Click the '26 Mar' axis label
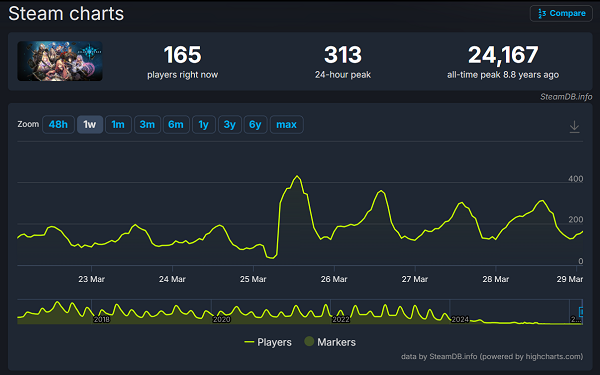Viewport: 600px width, 375px height. 334,279
